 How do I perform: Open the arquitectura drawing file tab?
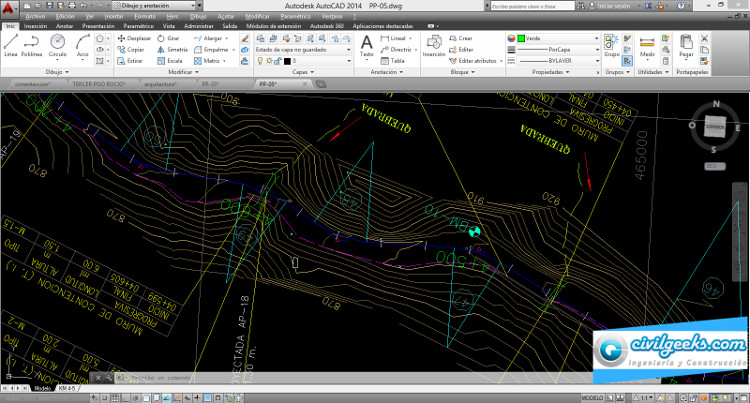pos(159,85)
